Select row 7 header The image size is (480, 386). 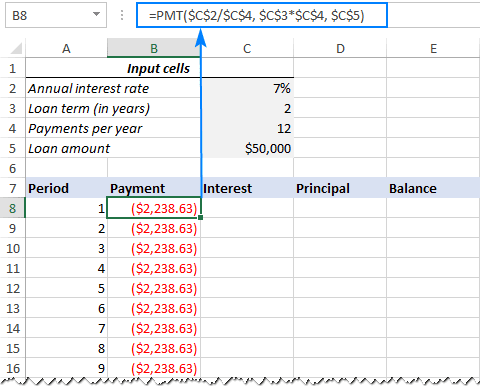13,188
